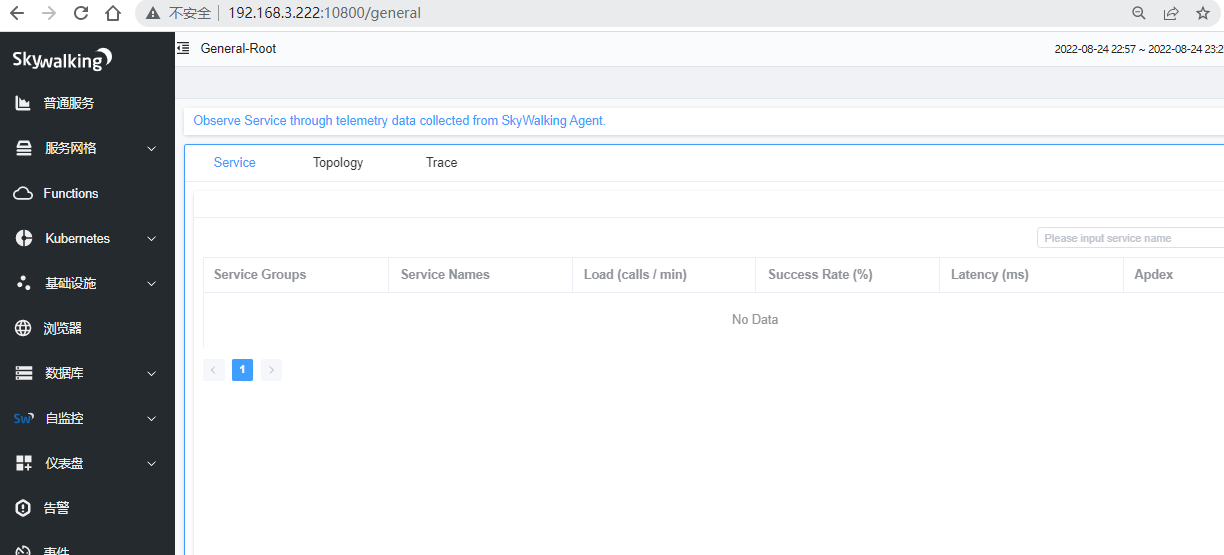Switch to the Topology tab
Image resolution: width=1224 pixels, height=555 pixels.
[338, 162]
